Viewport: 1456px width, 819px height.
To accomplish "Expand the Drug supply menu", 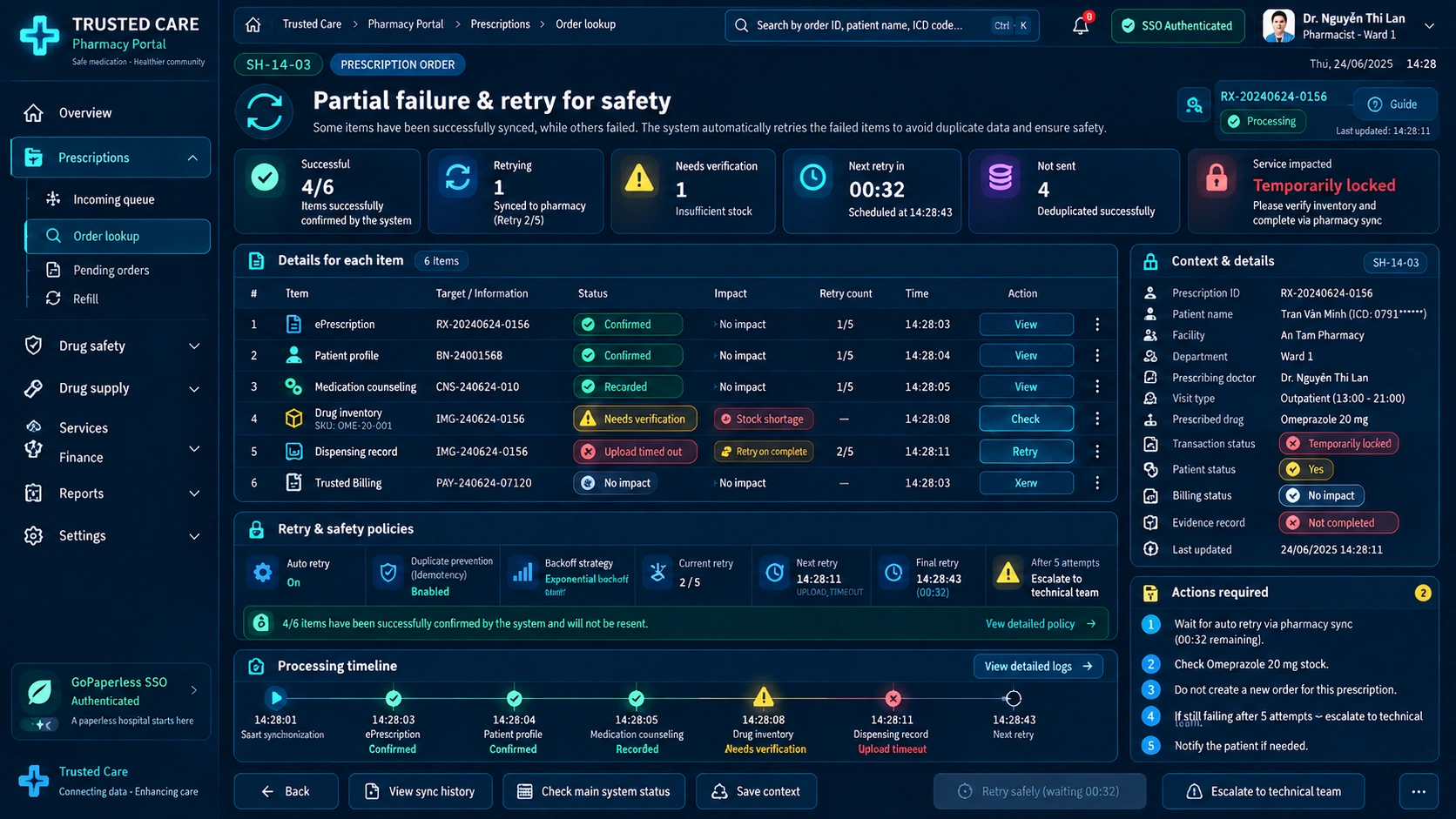I will pyautogui.click(x=194, y=389).
